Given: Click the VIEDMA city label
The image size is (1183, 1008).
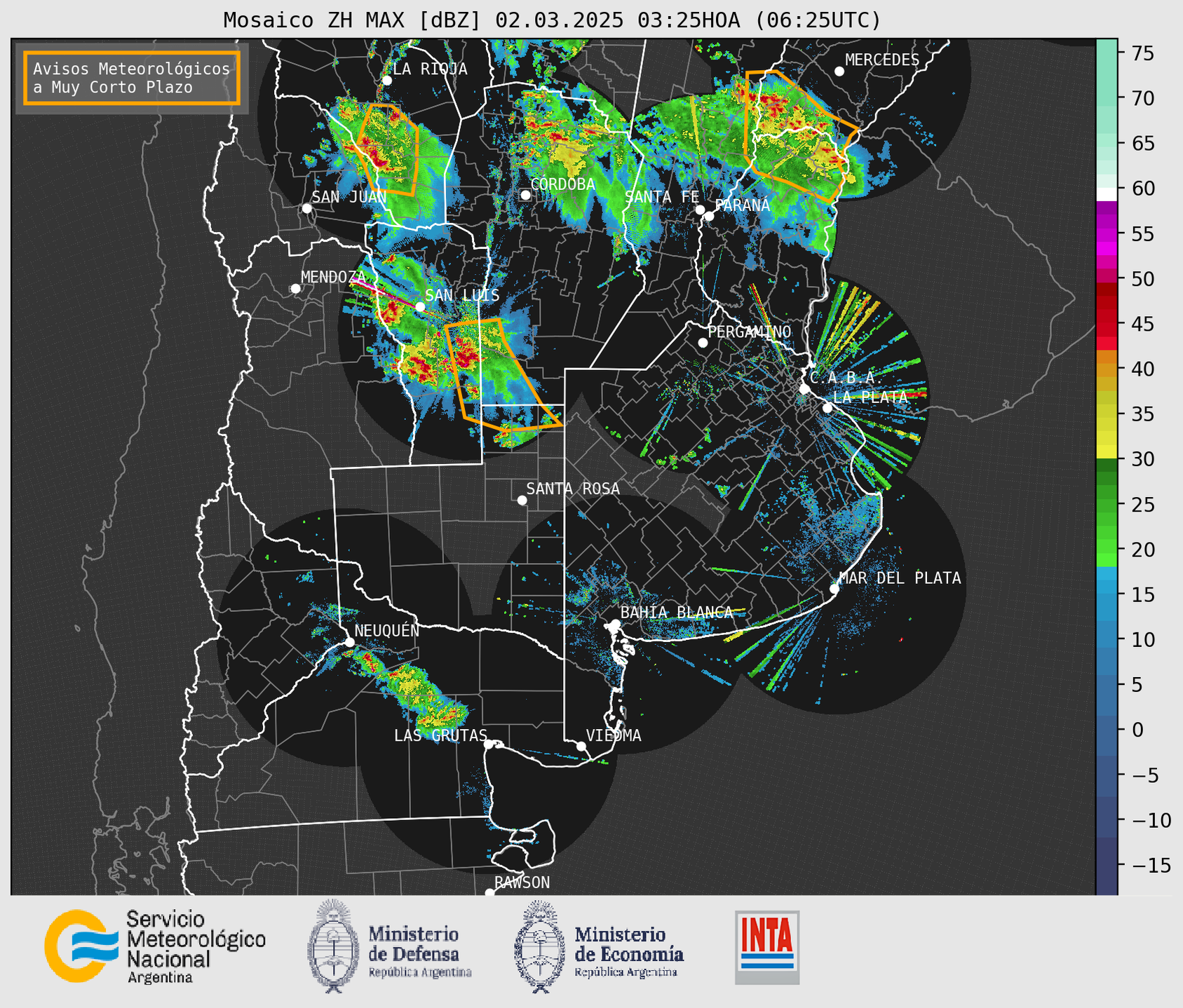Looking at the screenshot, I should [x=614, y=735].
